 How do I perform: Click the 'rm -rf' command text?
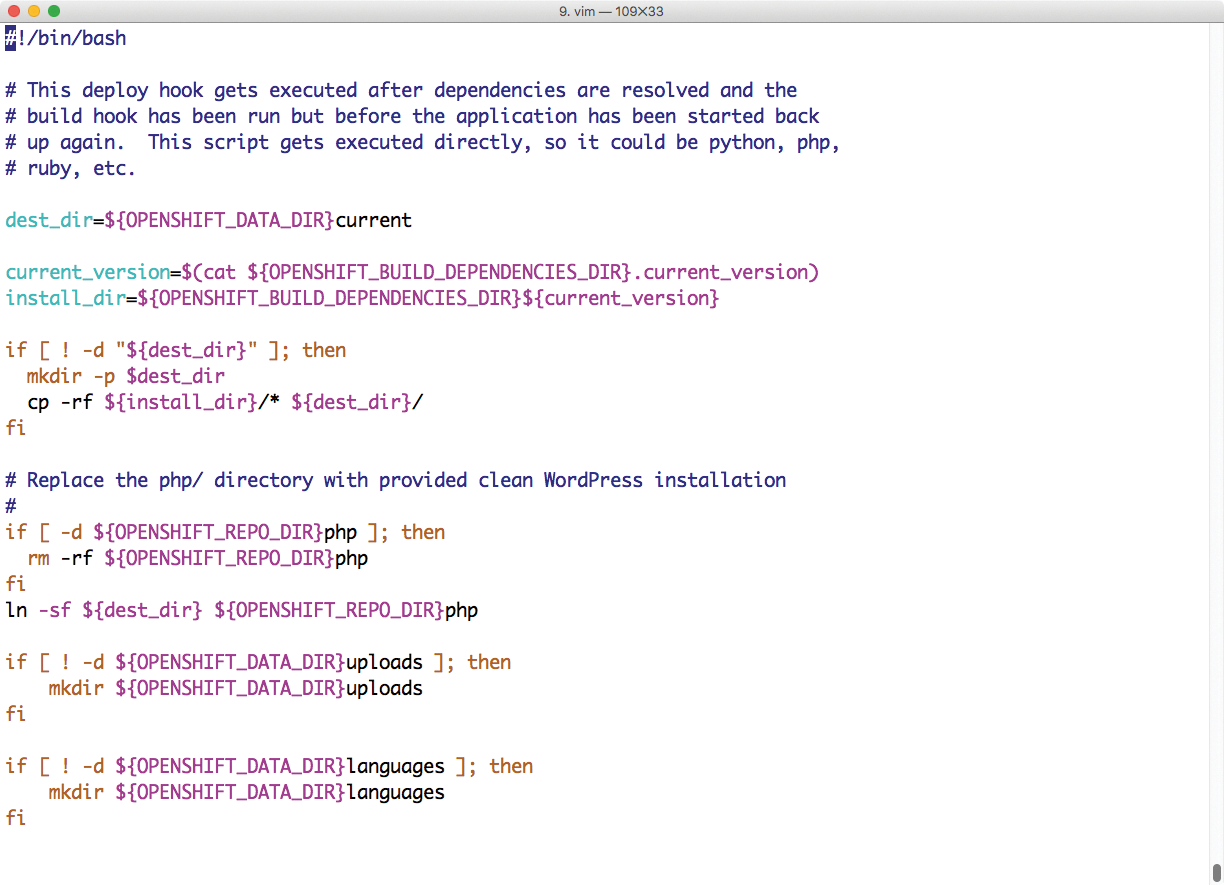tap(60, 558)
